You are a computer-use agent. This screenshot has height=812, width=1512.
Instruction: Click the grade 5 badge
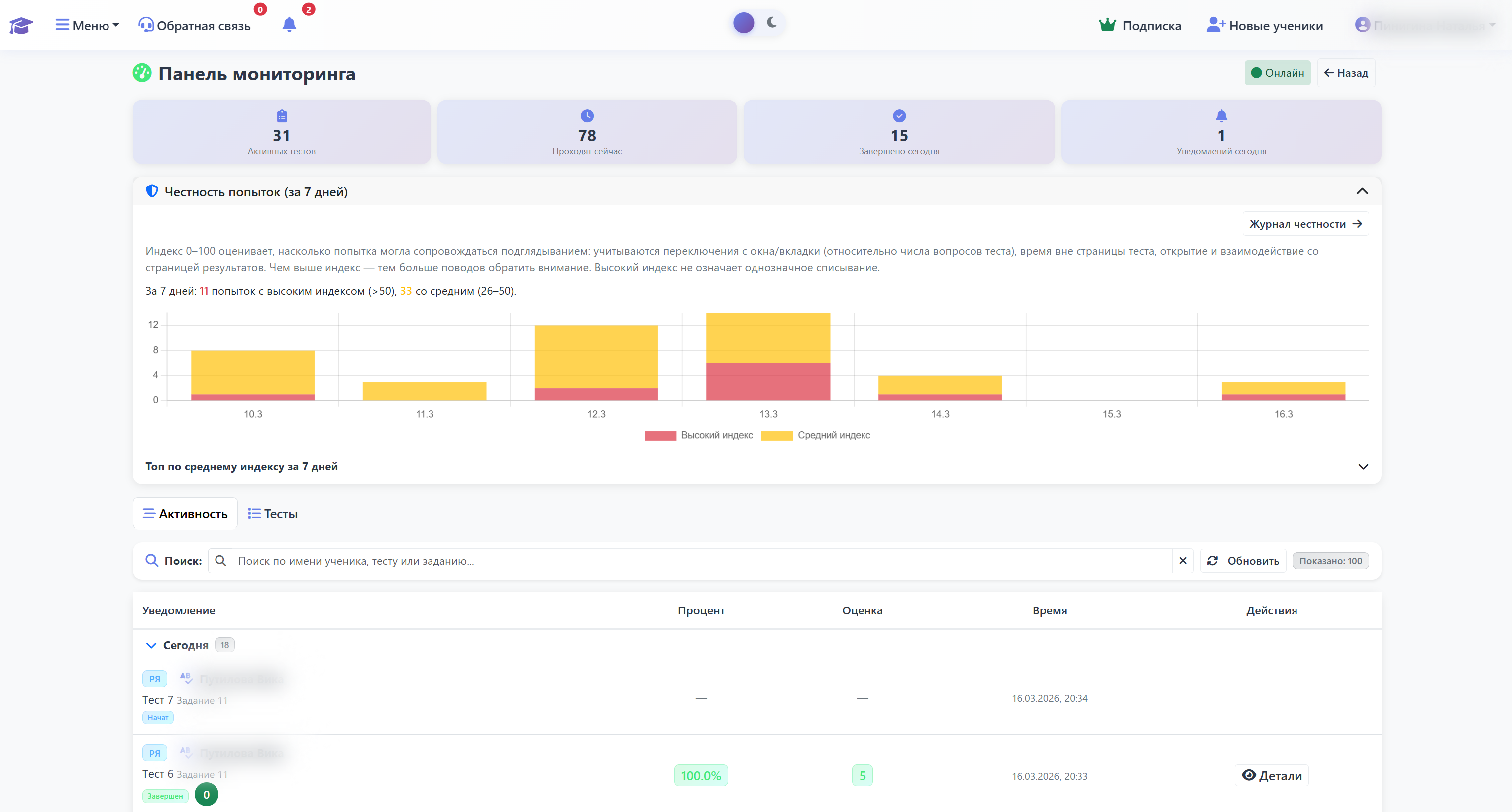point(862,776)
